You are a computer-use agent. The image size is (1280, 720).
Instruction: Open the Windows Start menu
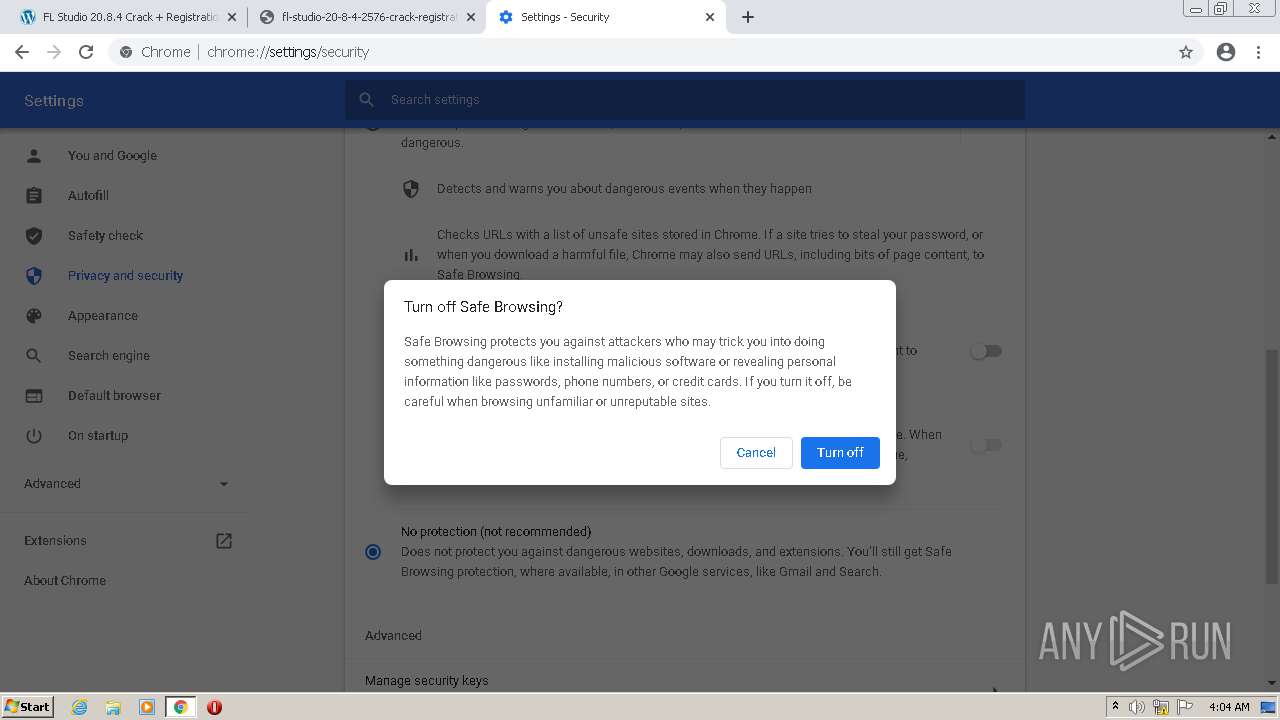(x=27, y=707)
